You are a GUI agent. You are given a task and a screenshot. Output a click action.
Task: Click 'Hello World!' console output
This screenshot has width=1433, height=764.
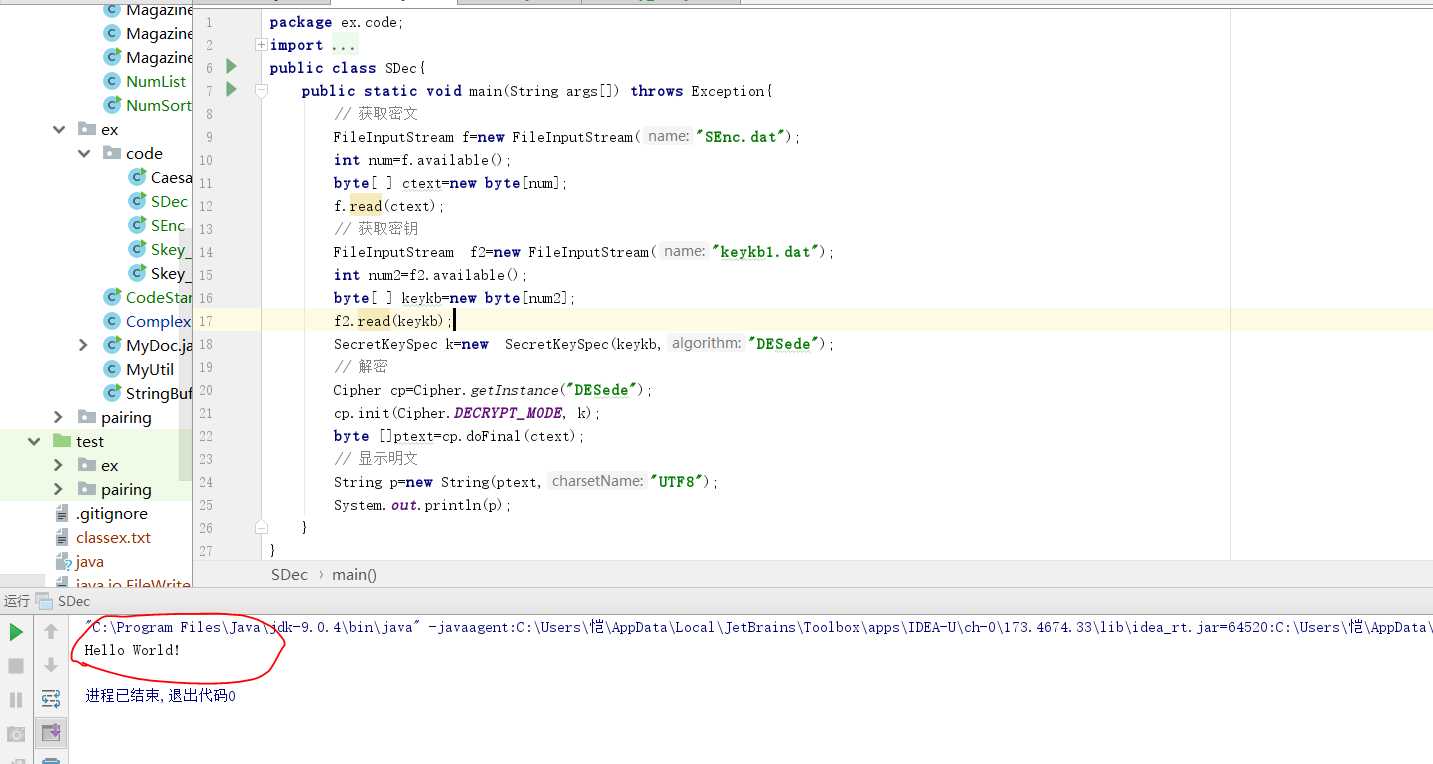pos(133,650)
